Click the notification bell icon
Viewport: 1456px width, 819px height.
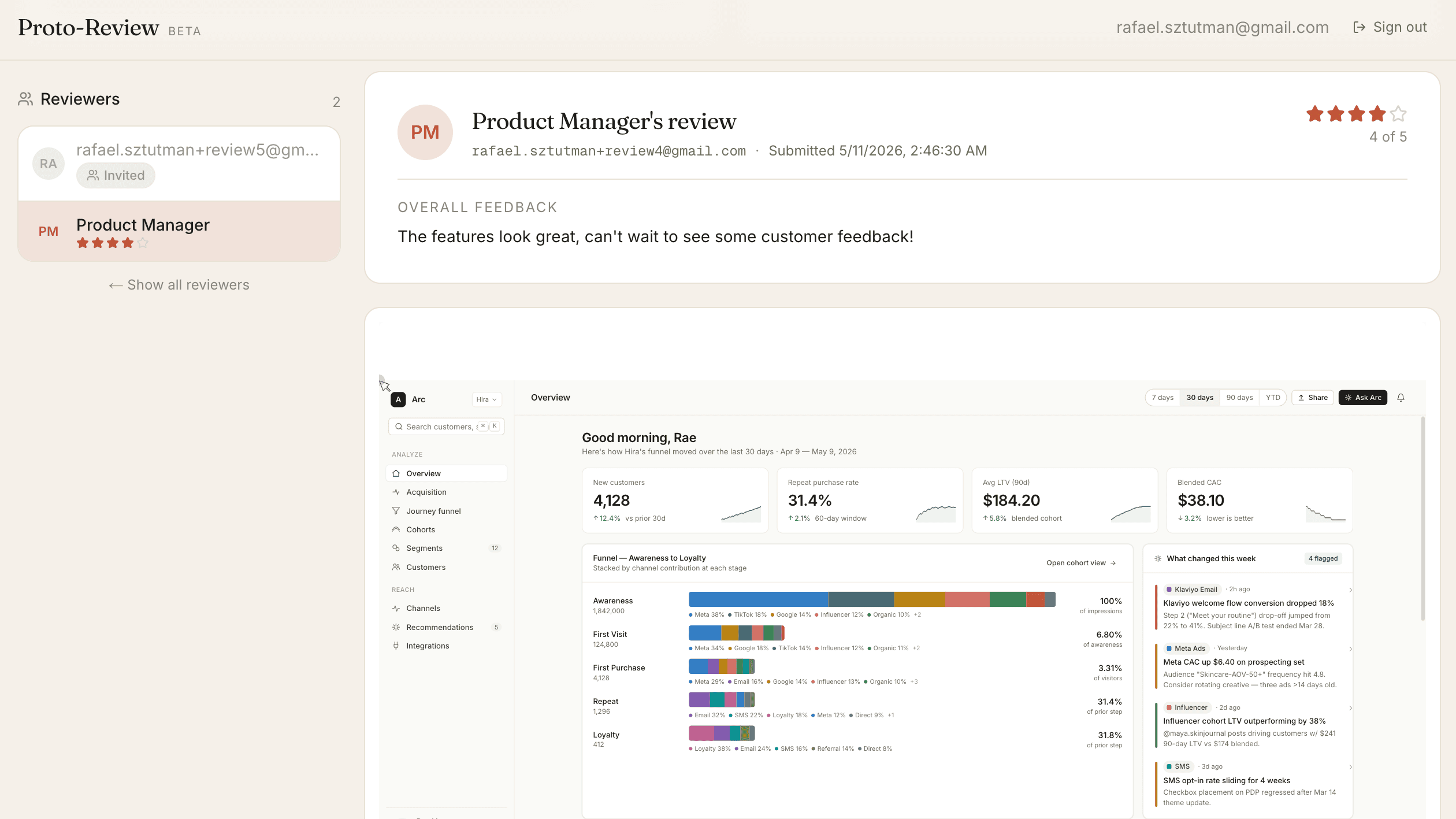pos(1401,398)
